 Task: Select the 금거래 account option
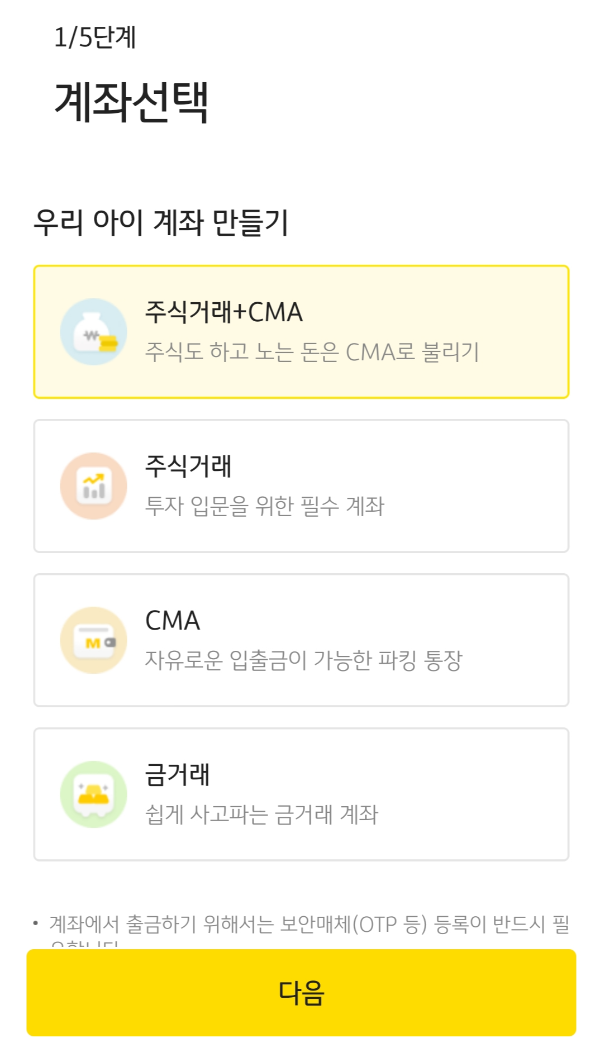click(300, 793)
